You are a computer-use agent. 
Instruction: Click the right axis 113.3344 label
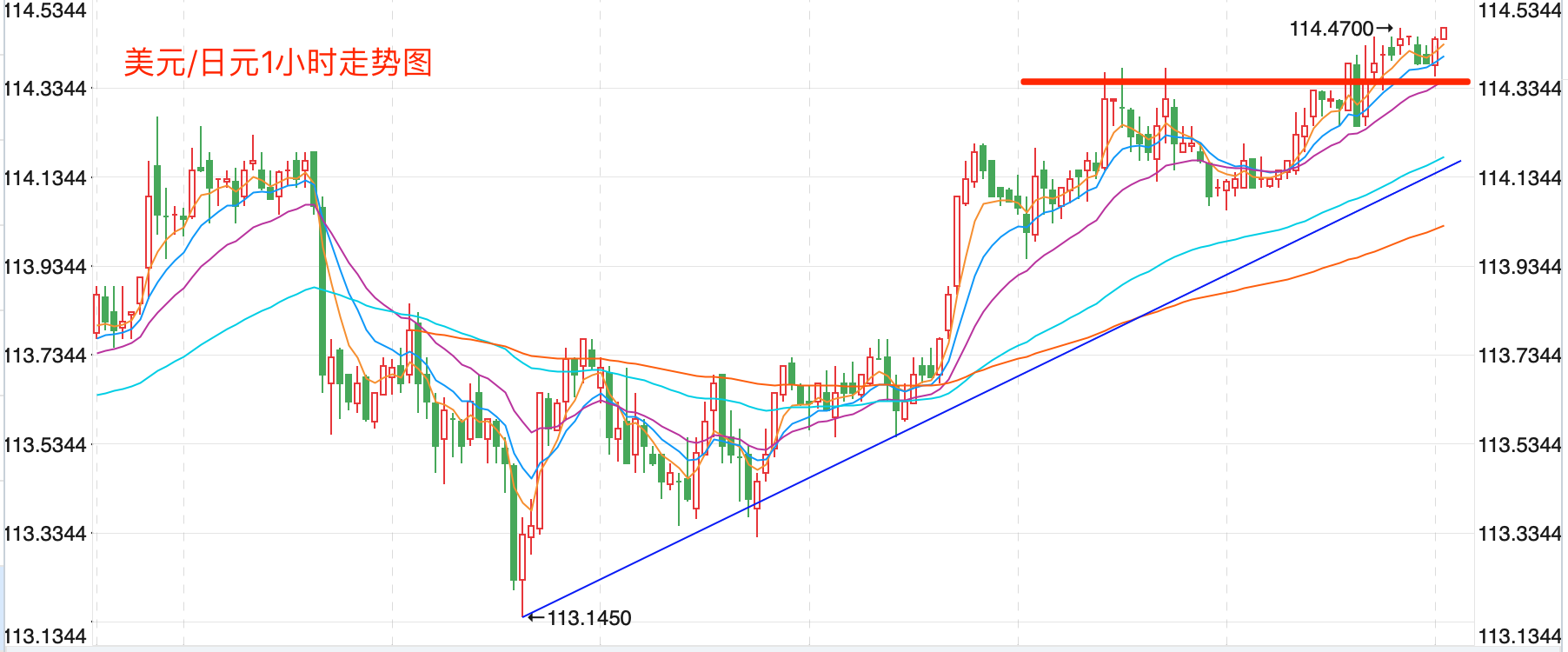[x=1520, y=533]
